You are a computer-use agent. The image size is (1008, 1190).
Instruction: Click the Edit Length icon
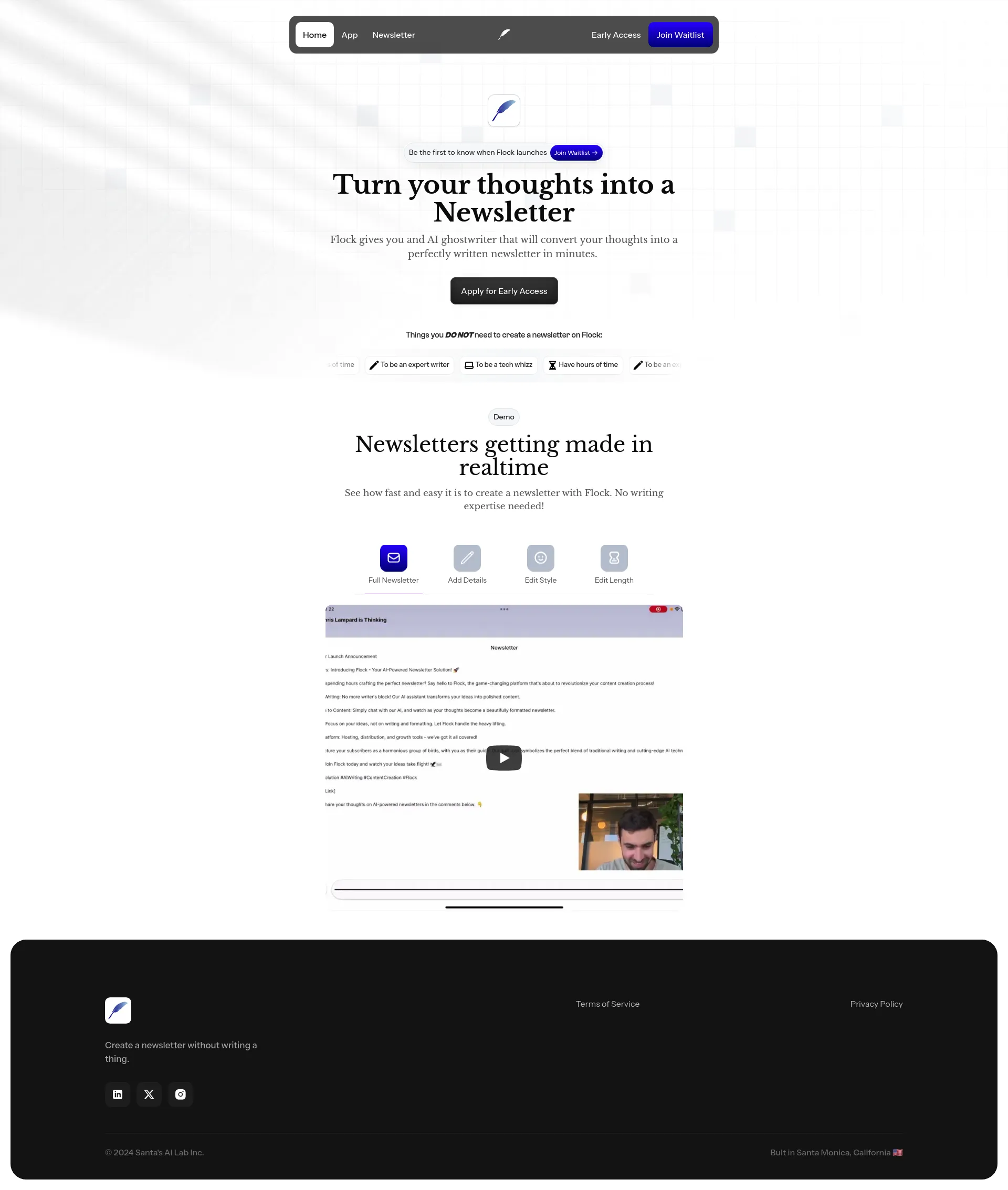coord(614,558)
